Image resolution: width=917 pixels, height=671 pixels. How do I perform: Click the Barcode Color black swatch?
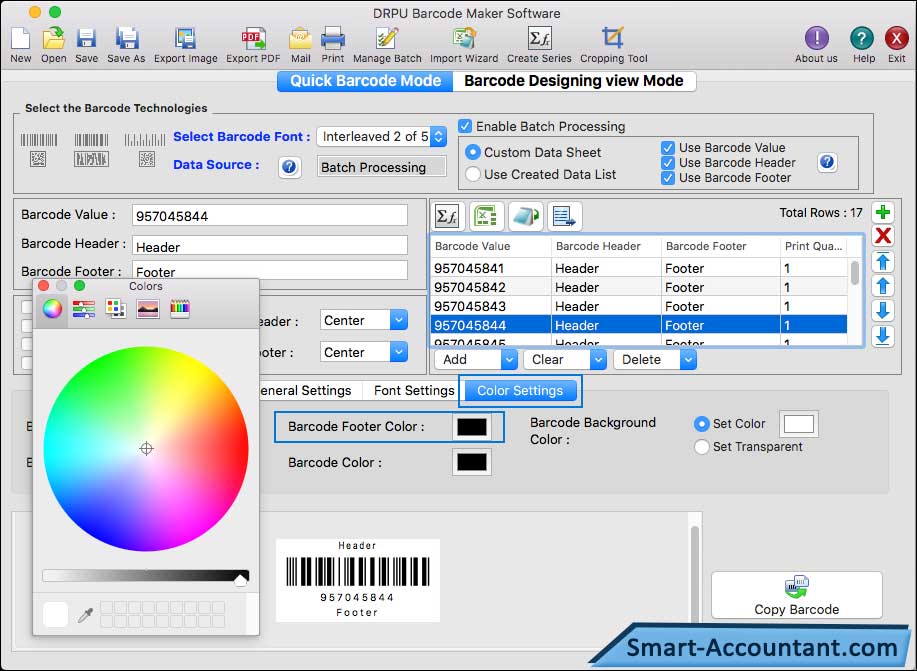pos(471,463)
